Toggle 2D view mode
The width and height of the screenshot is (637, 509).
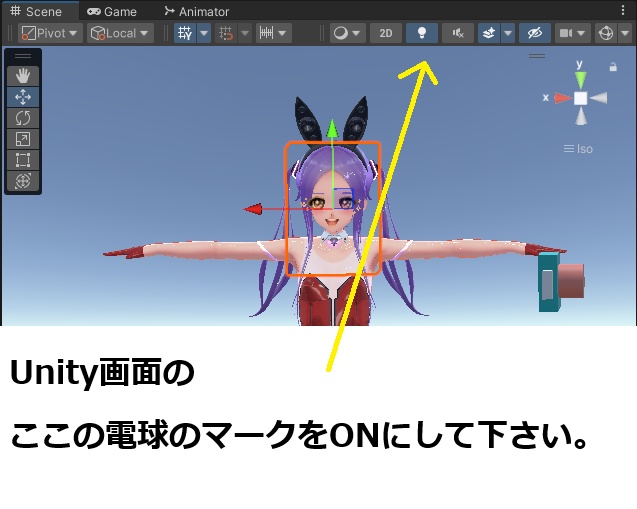tap(386, 33)
